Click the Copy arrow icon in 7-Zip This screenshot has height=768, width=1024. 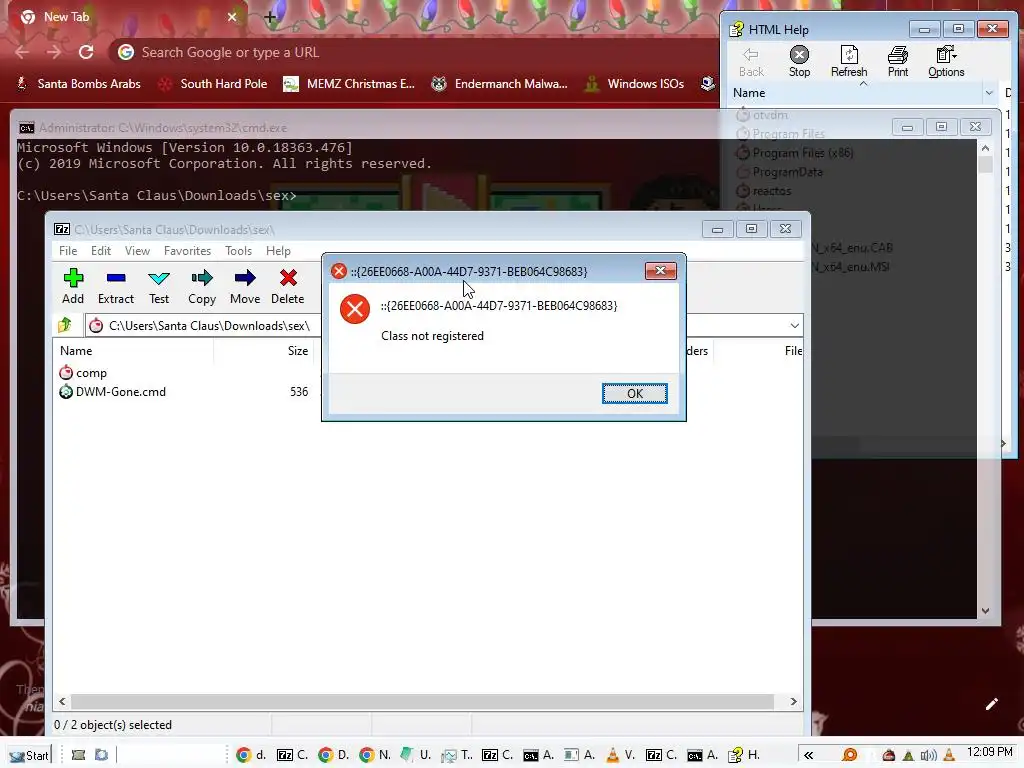pos(202,278)
